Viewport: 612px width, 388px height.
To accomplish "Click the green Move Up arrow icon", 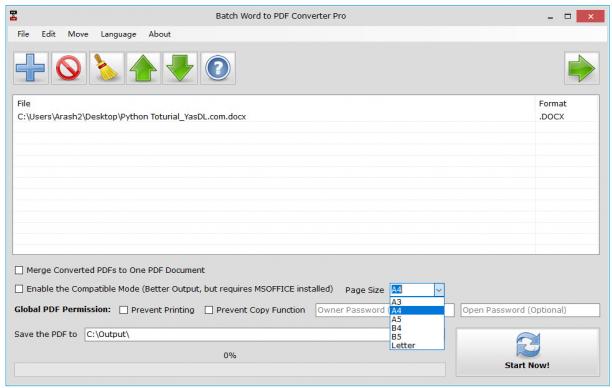I will click(143, 68).
